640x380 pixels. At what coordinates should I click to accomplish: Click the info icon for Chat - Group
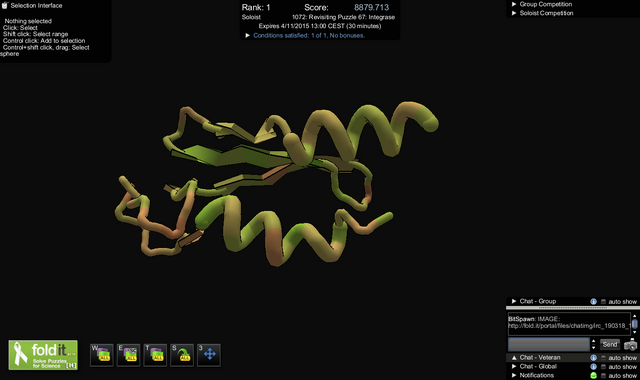tap(593, 301)
